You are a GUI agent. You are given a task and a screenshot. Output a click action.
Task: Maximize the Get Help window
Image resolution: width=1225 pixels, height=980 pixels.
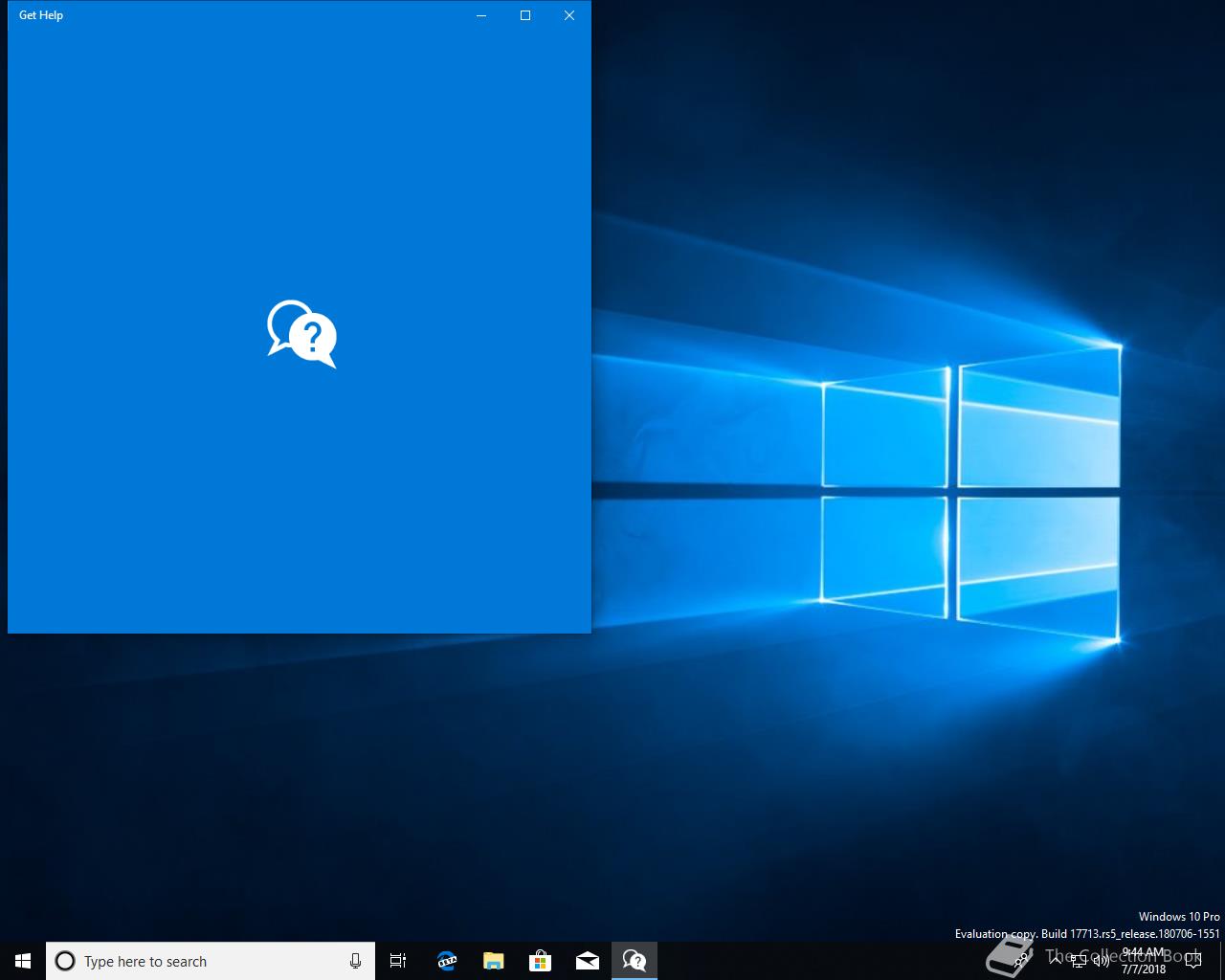tap(525, 15)
